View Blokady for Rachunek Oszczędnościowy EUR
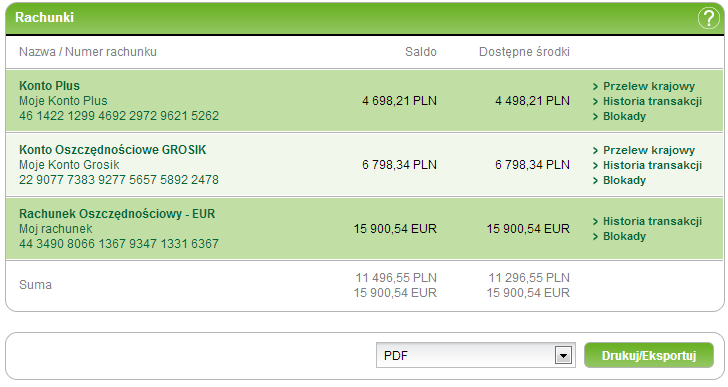728x387 pixels. [624, 236]
